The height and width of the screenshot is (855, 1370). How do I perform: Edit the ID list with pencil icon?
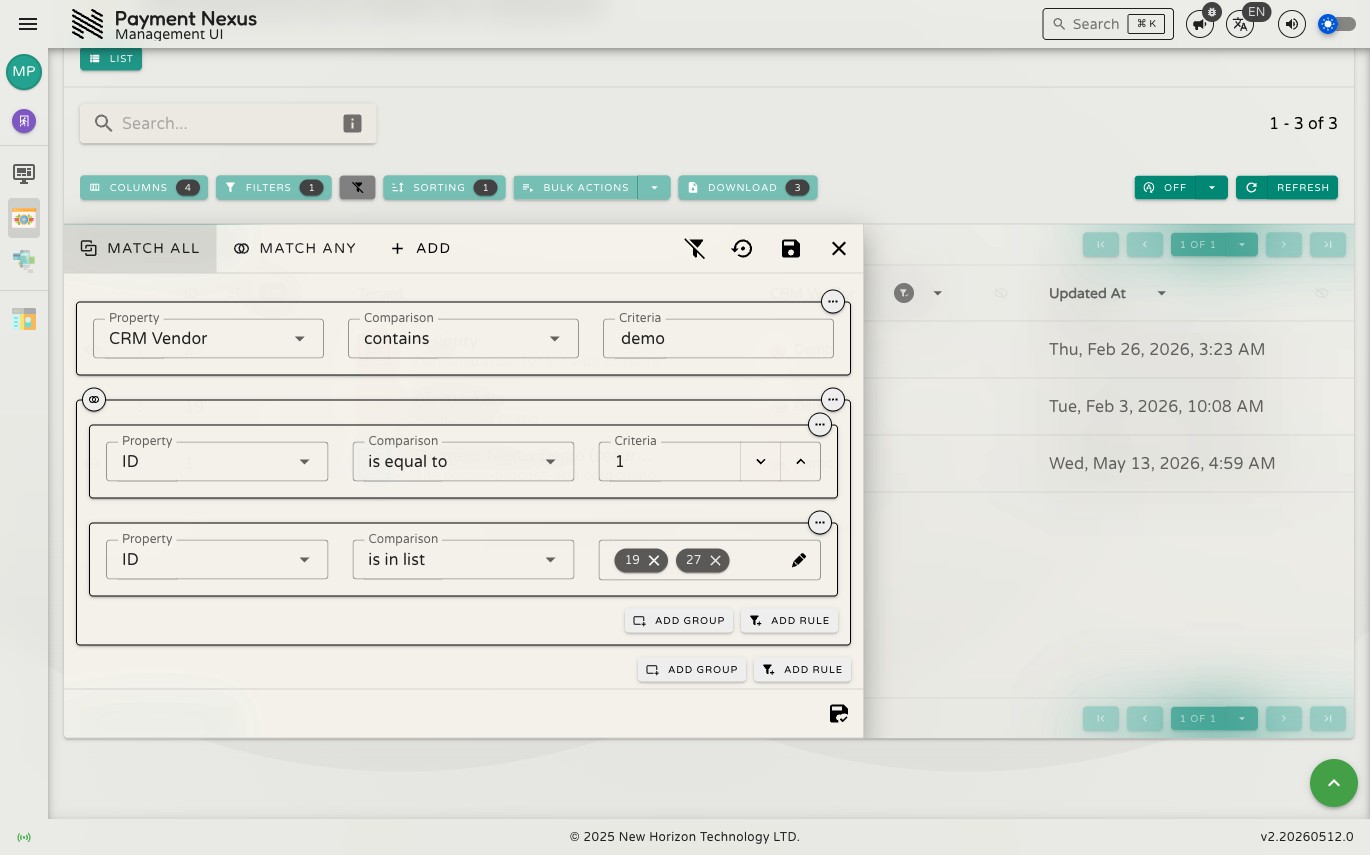click(x=799, y=560)
